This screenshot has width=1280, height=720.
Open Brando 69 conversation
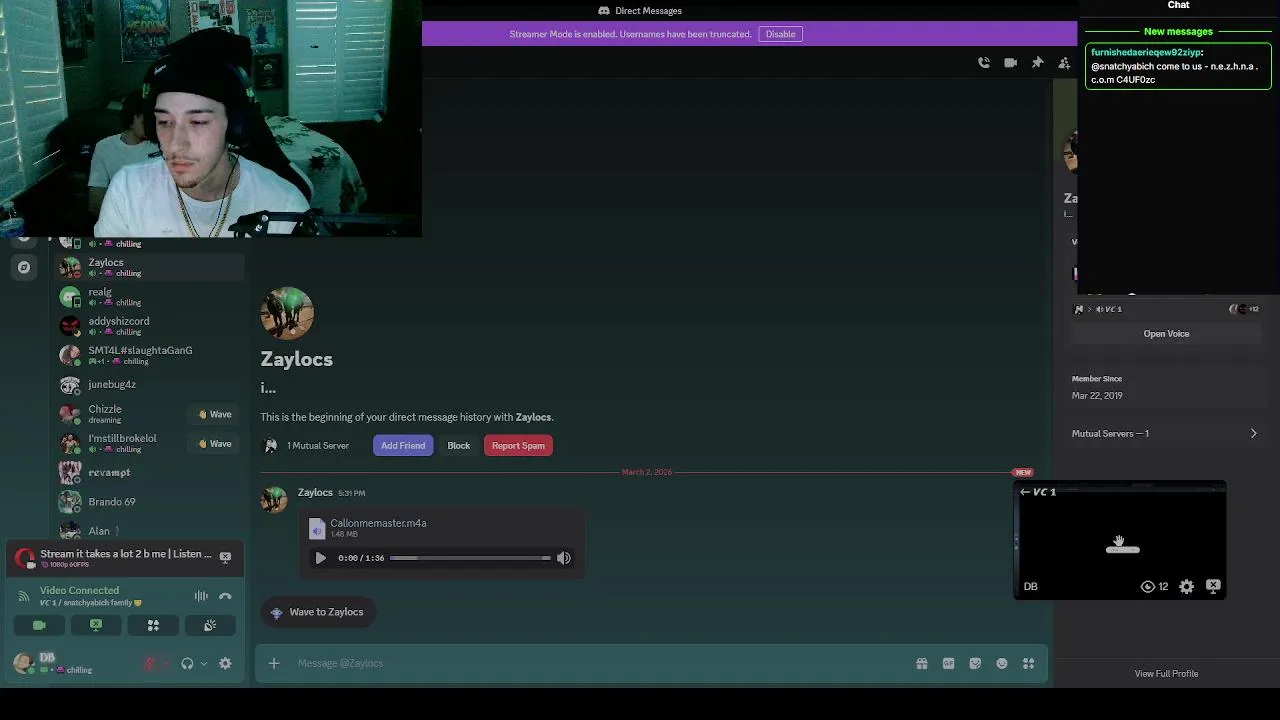point(150,502)
